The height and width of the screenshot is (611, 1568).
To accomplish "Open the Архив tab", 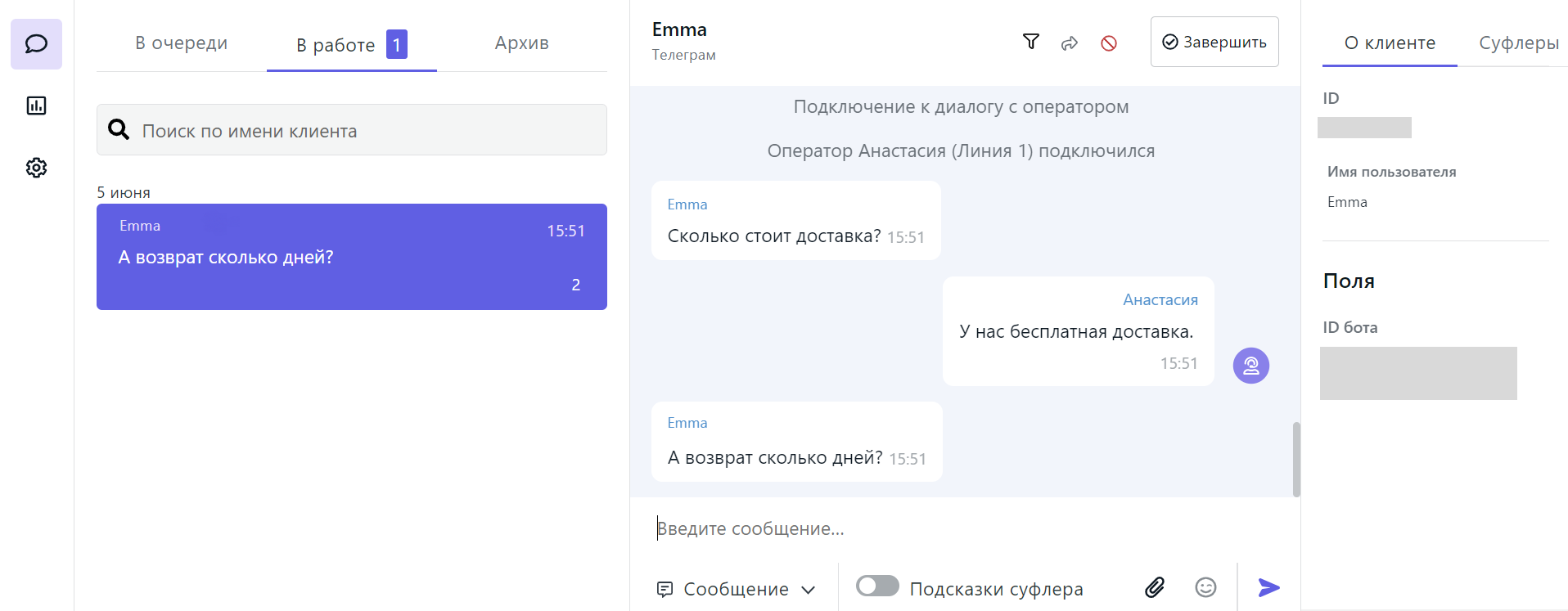I will point(521,43).
